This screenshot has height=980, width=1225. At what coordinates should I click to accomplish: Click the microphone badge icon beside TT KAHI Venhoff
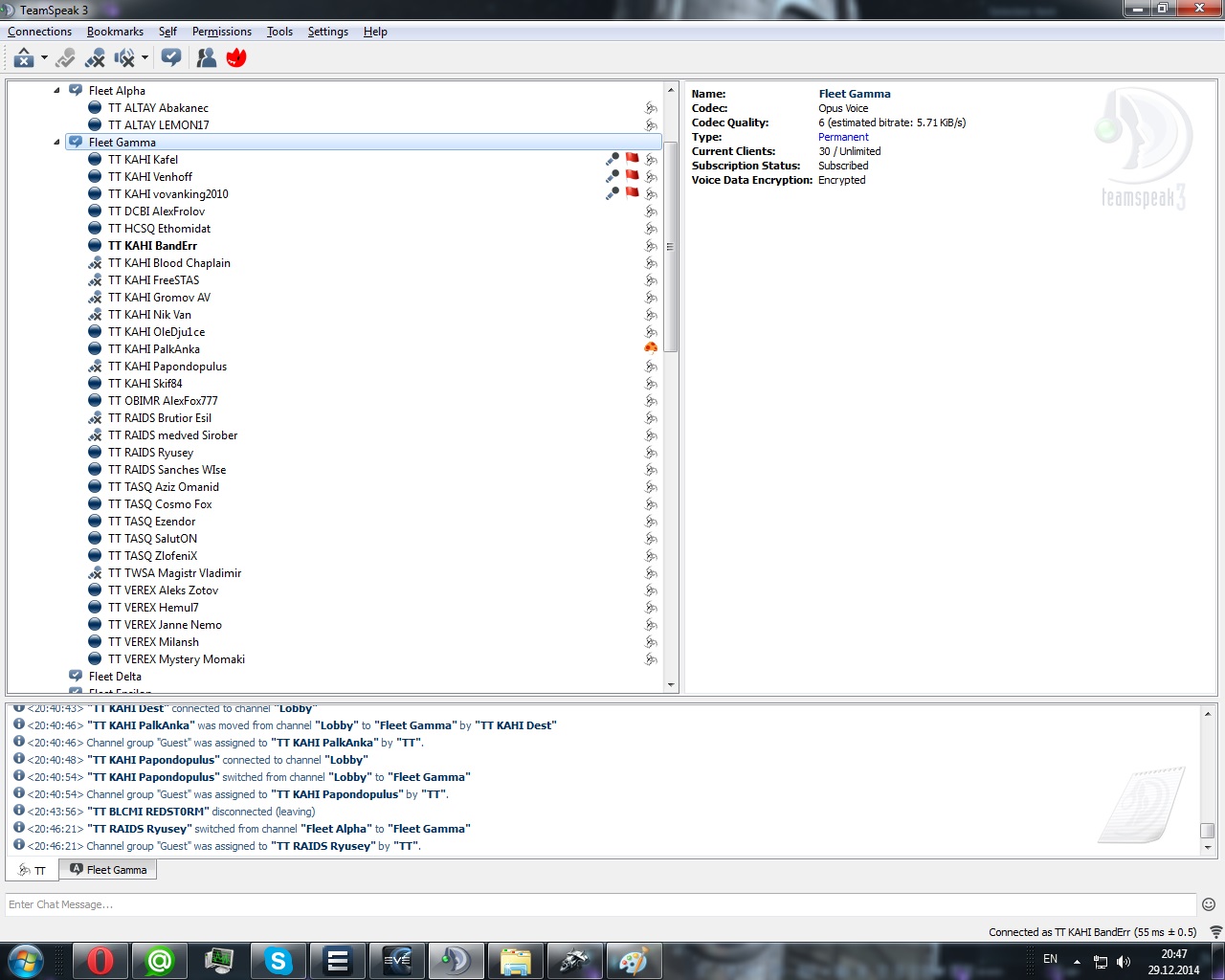[x=612, y=177]
